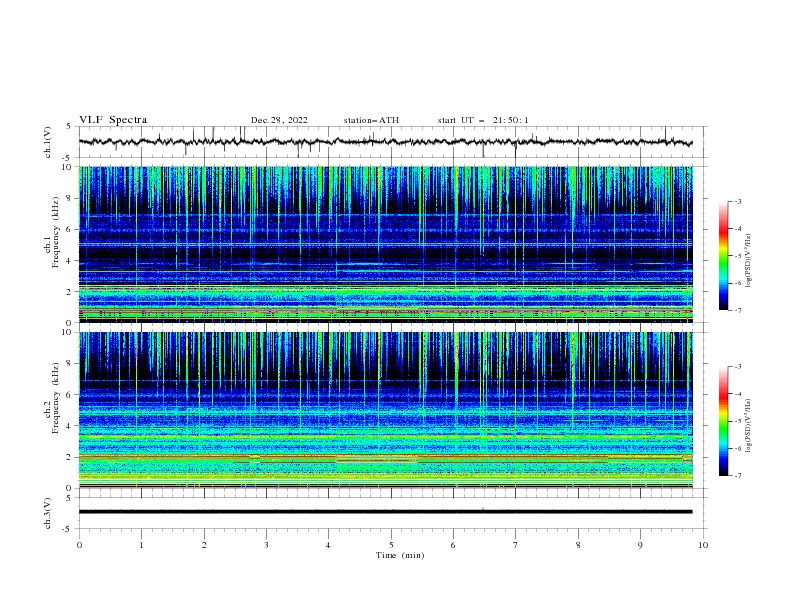Click time axis tick label 5
Screen dimensions: 792x612
point(391,545)
